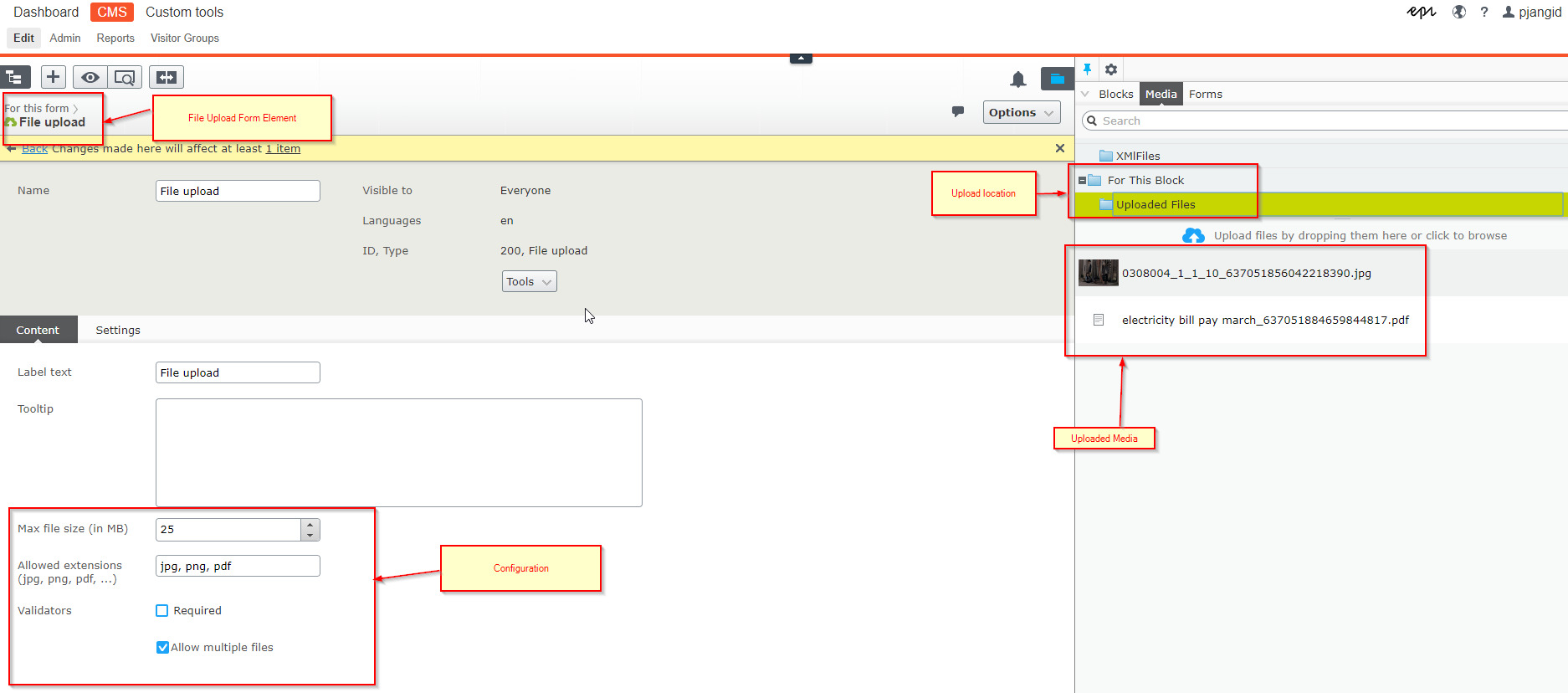The height and width of the screenshot is (693, 1568).
Task: Open the globe icon in top bar
Action: click(1458, 12)
